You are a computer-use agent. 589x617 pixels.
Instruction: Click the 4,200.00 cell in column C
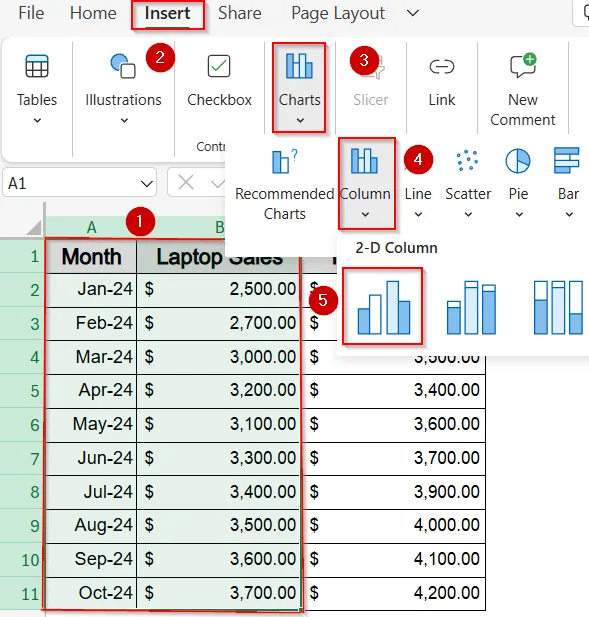click(x=393, y=593)
